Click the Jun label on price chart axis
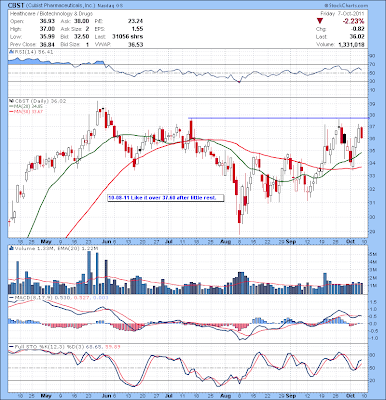The height and width of the screenshot is (400, 386). pos(107,241)
